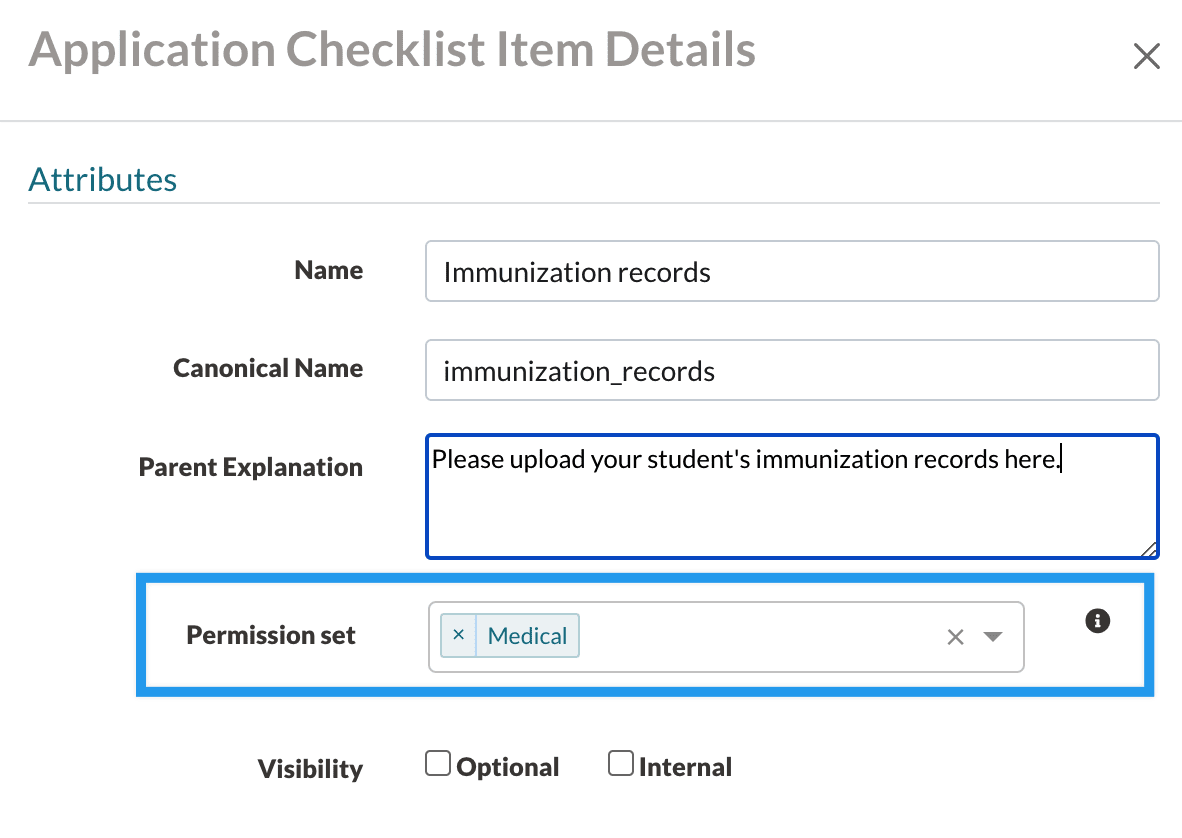This screenshot has height=838, width=1182.
Task: Click the Permission set field label
Action: tap(271, 636)
